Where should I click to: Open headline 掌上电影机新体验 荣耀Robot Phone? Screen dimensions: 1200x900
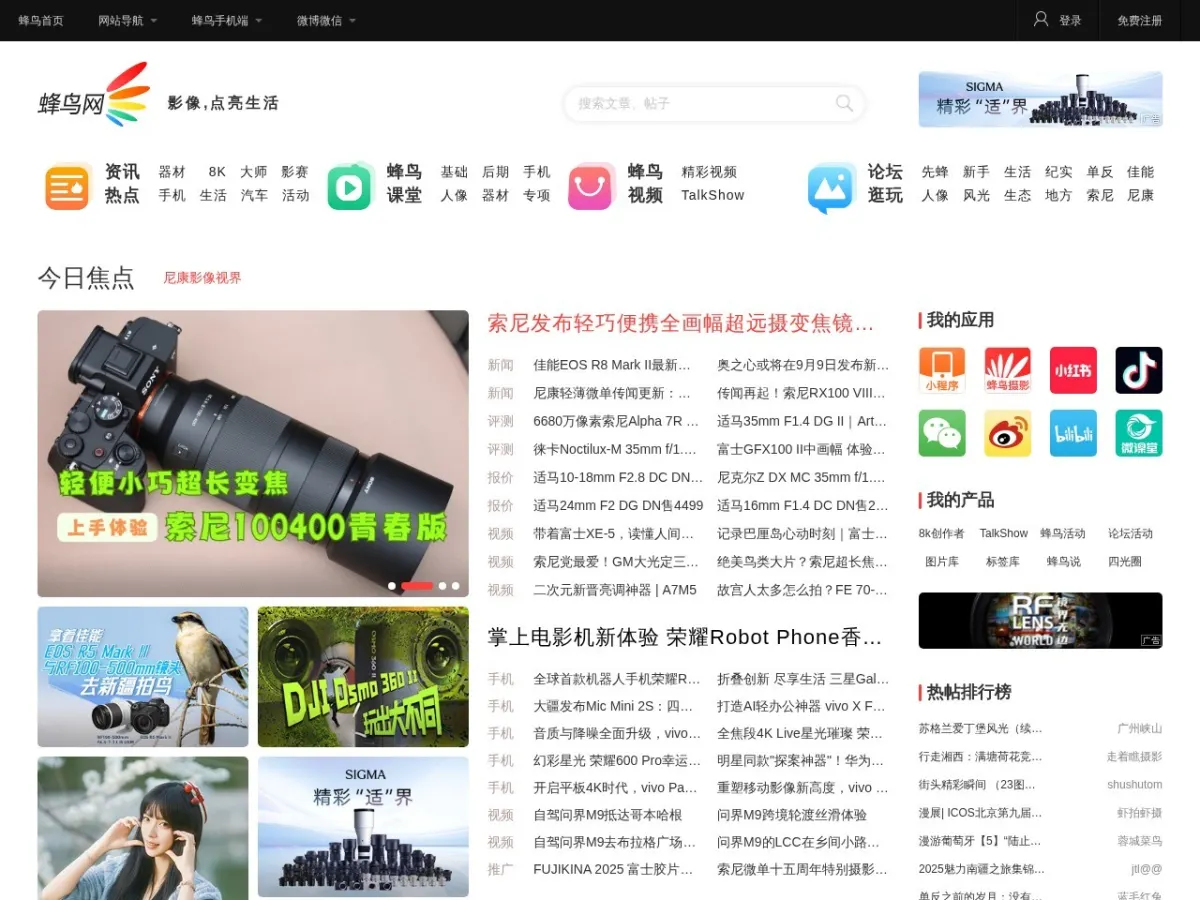(685, 637)
